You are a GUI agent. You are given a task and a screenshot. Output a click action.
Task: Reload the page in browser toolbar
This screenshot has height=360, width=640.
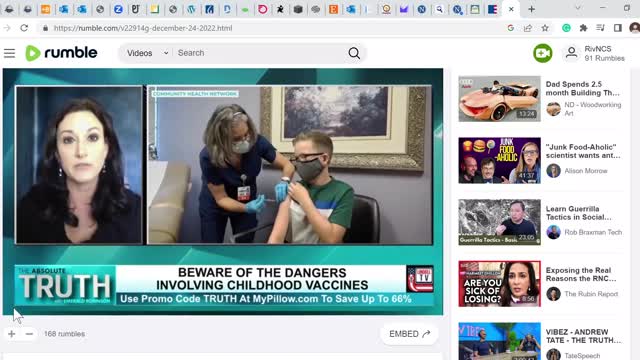(x=24, y=28)
